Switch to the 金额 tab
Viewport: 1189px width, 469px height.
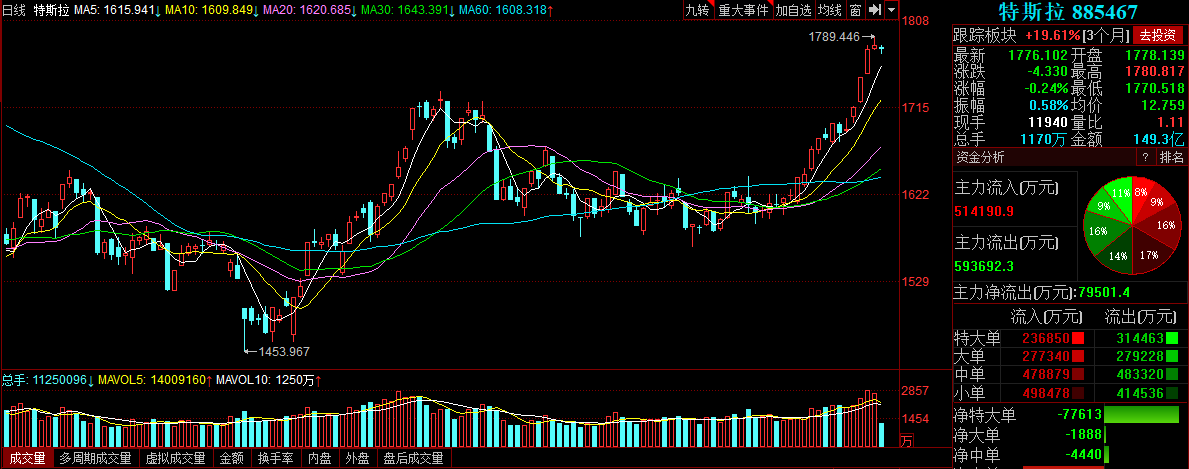[232, 458]
